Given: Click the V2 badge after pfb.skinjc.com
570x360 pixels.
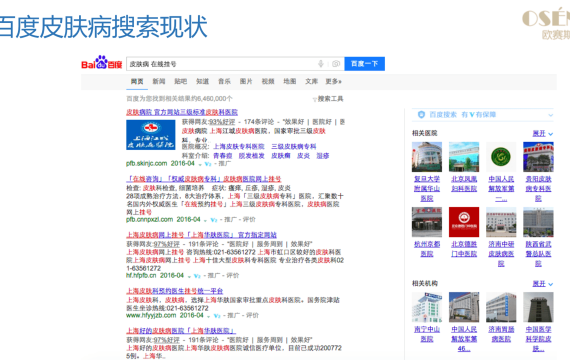Looking at the screenshot, I should 208,164.
